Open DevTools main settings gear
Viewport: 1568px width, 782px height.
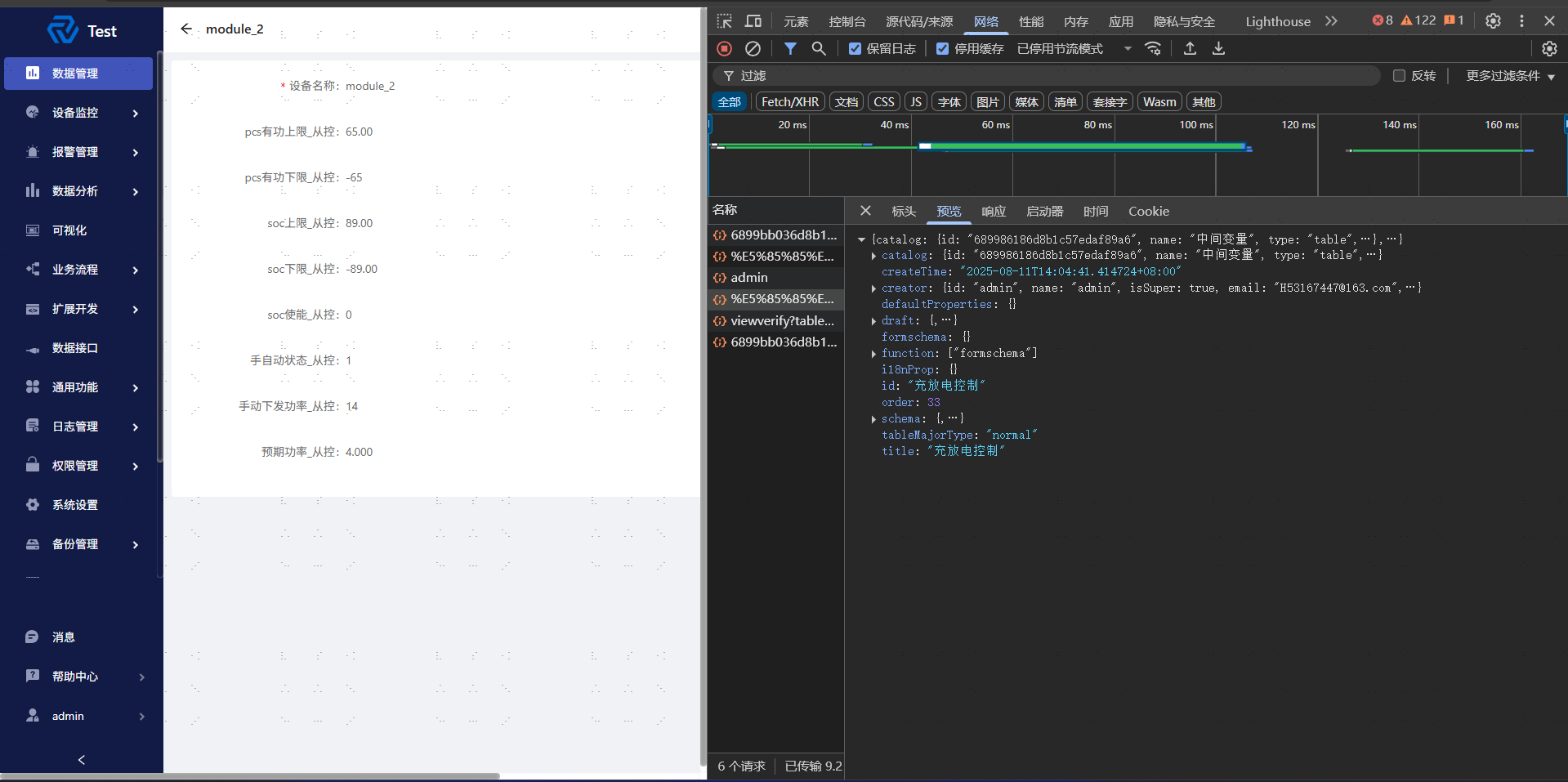pyautogui.click(x=1493, y=21)
